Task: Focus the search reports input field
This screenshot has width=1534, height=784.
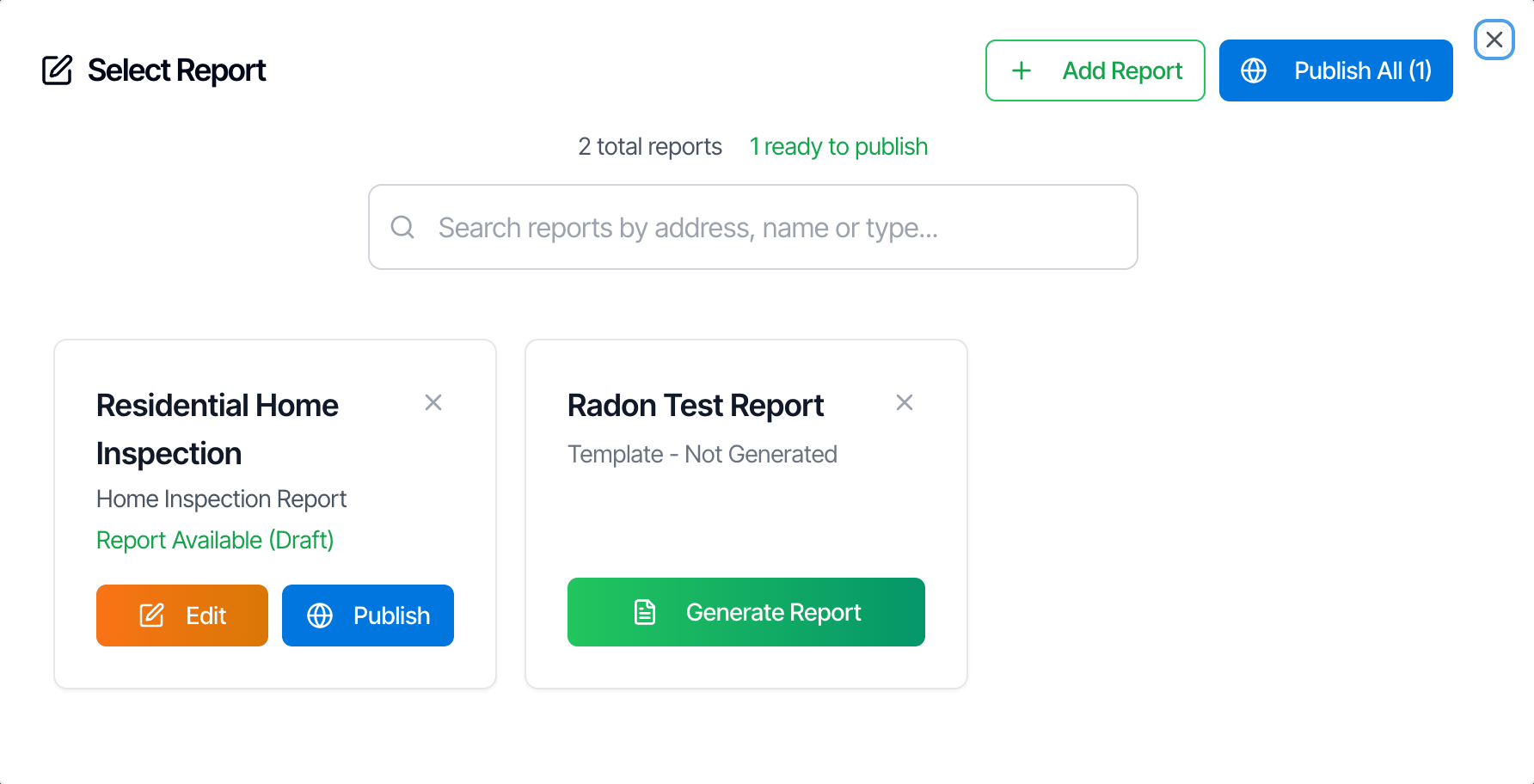Action: pos(753,227)
